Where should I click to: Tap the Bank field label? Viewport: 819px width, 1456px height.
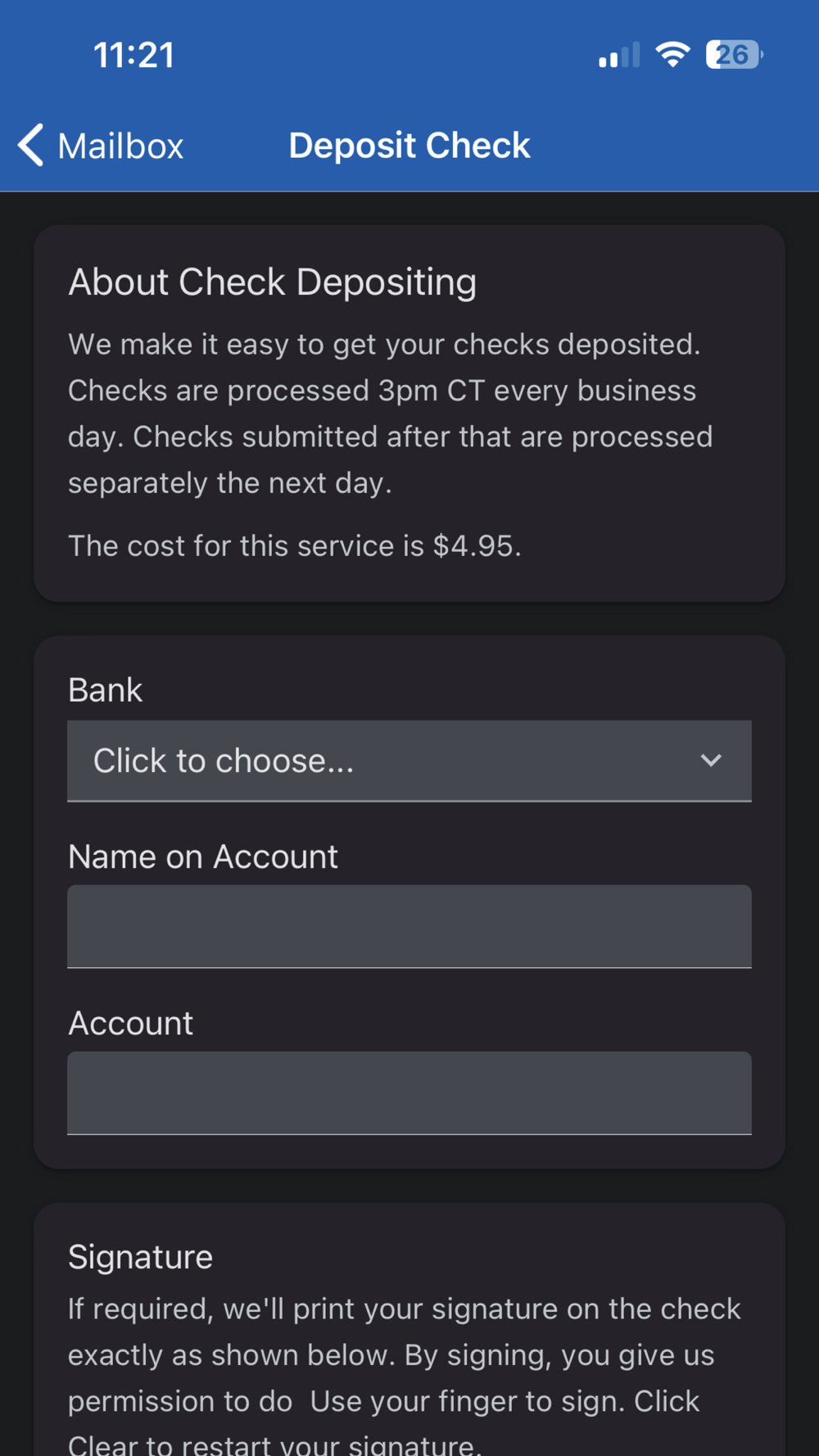coord(106,690)
